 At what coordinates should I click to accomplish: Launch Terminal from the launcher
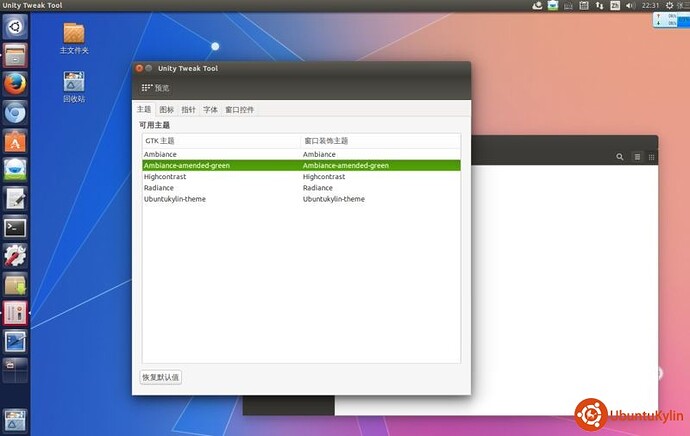(x=15, y=228)
